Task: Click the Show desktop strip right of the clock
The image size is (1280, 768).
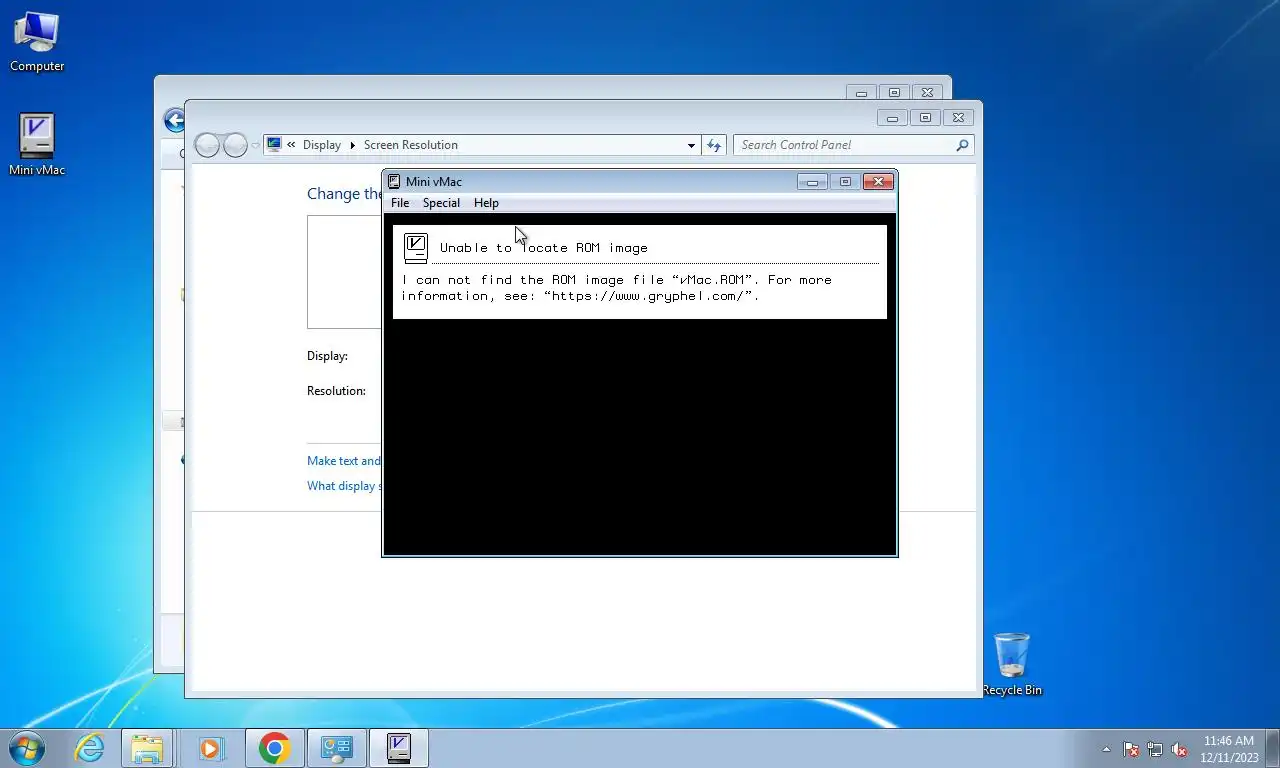Action: 1273,749
